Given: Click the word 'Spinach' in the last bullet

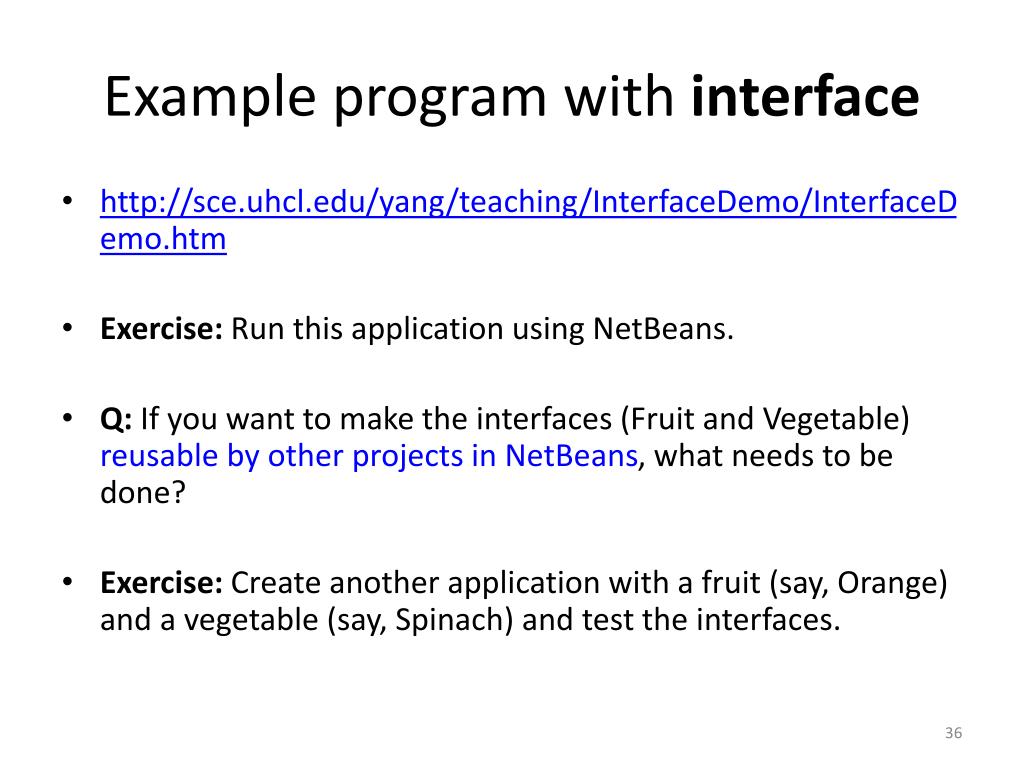Looking at the screenshot, I should click(455, 620).
